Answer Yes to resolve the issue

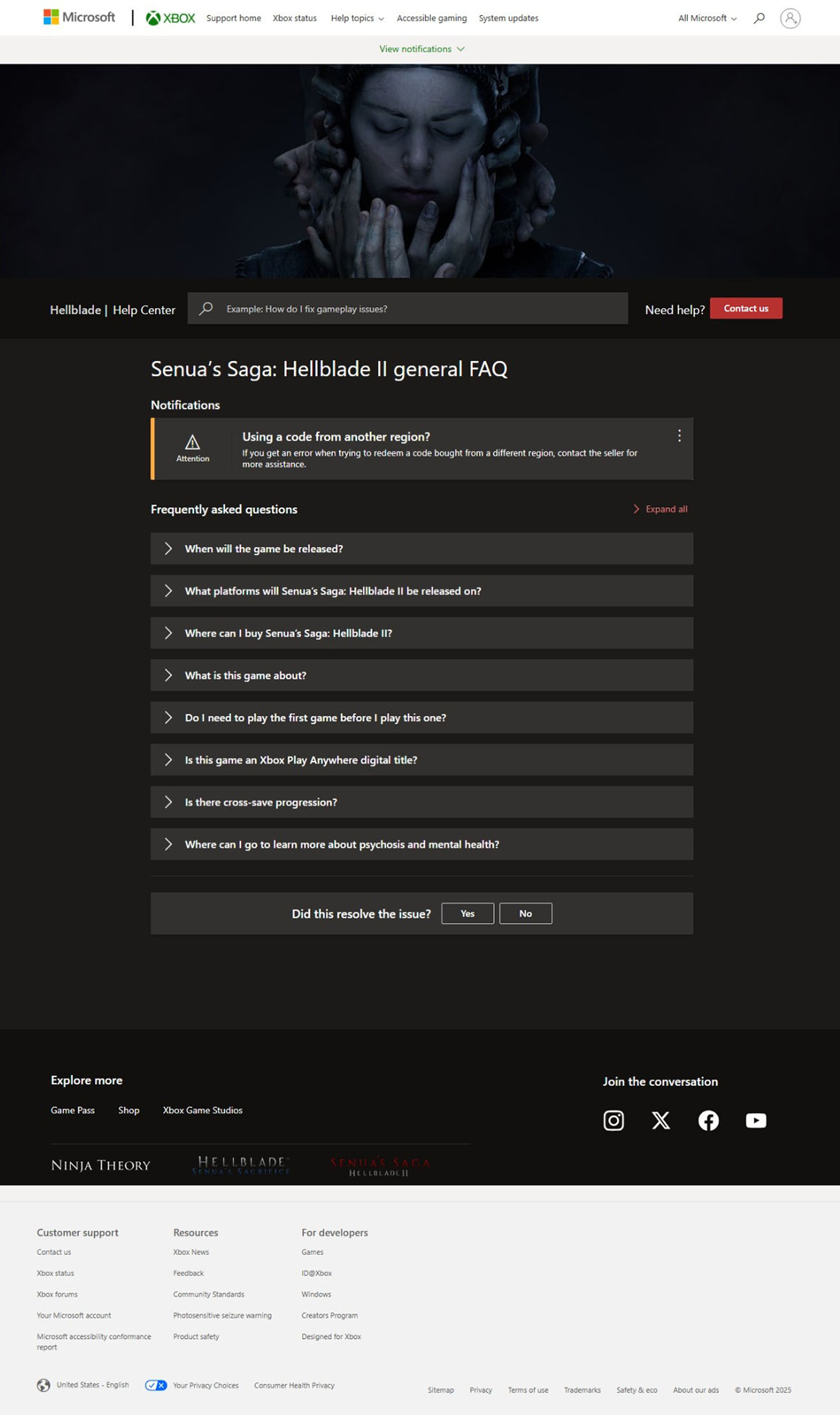pos(467,914)
